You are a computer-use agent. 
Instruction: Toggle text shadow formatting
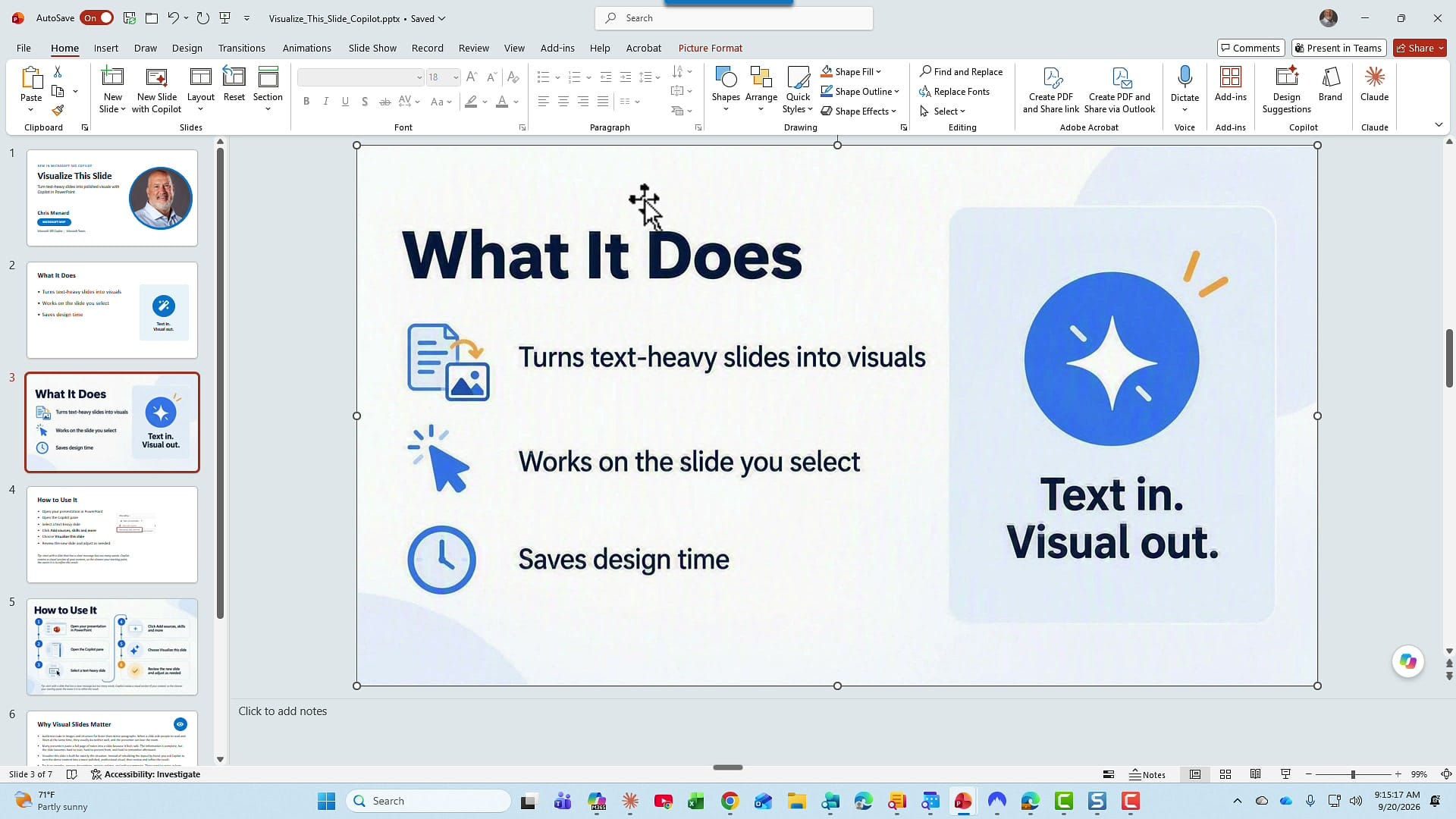(x=365, y=102)
